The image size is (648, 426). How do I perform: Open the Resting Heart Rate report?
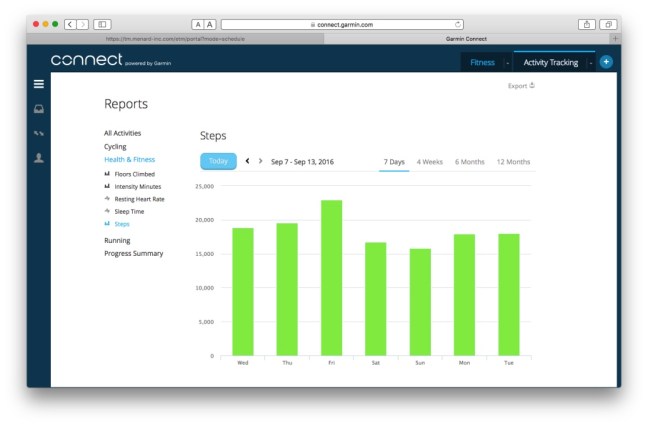click(x=139, y=199)
